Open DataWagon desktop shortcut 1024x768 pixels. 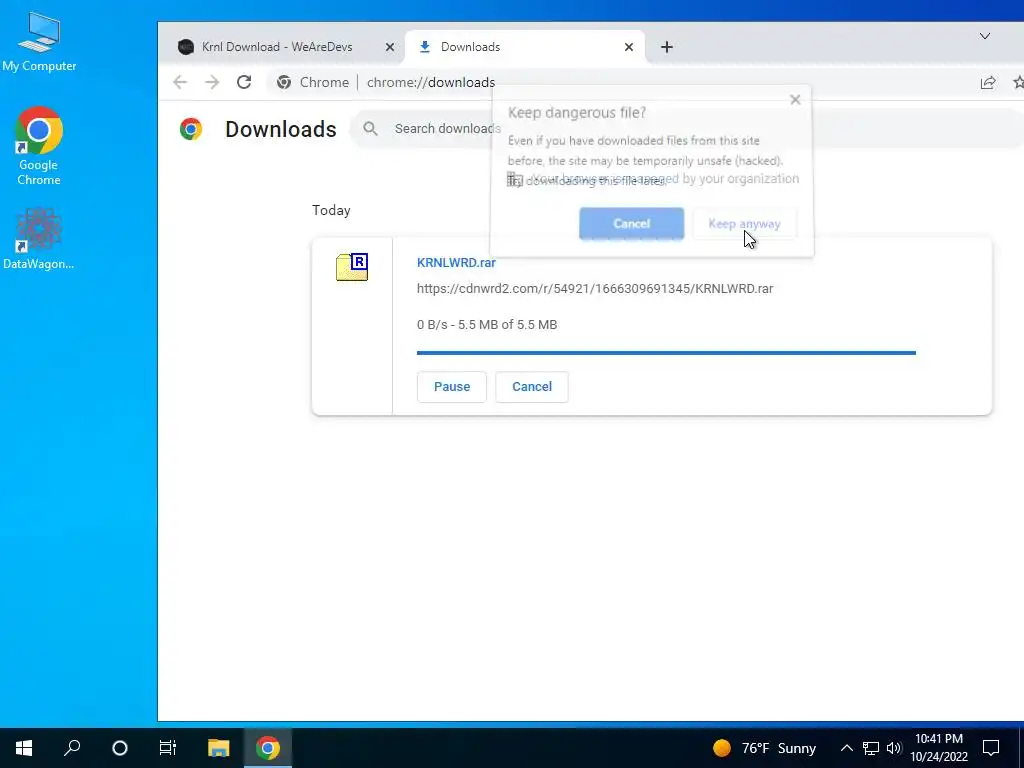click(x=39, y=239)
